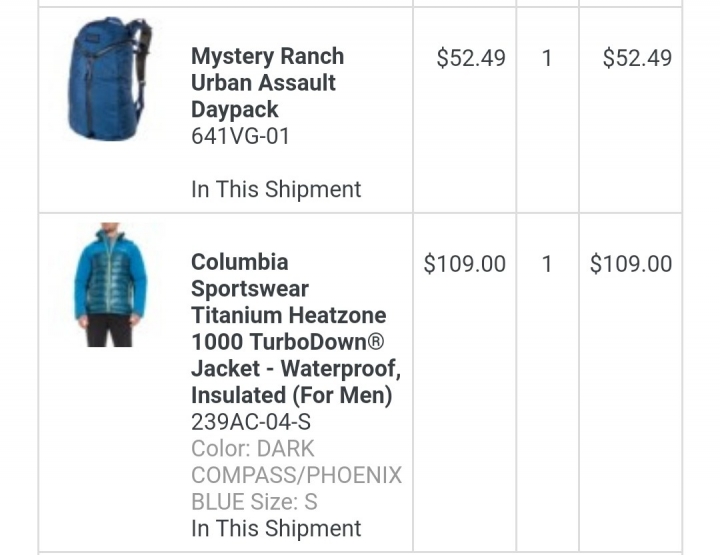
Task: Click the ® symbol after TurboDown
Action: coord(376,342)
